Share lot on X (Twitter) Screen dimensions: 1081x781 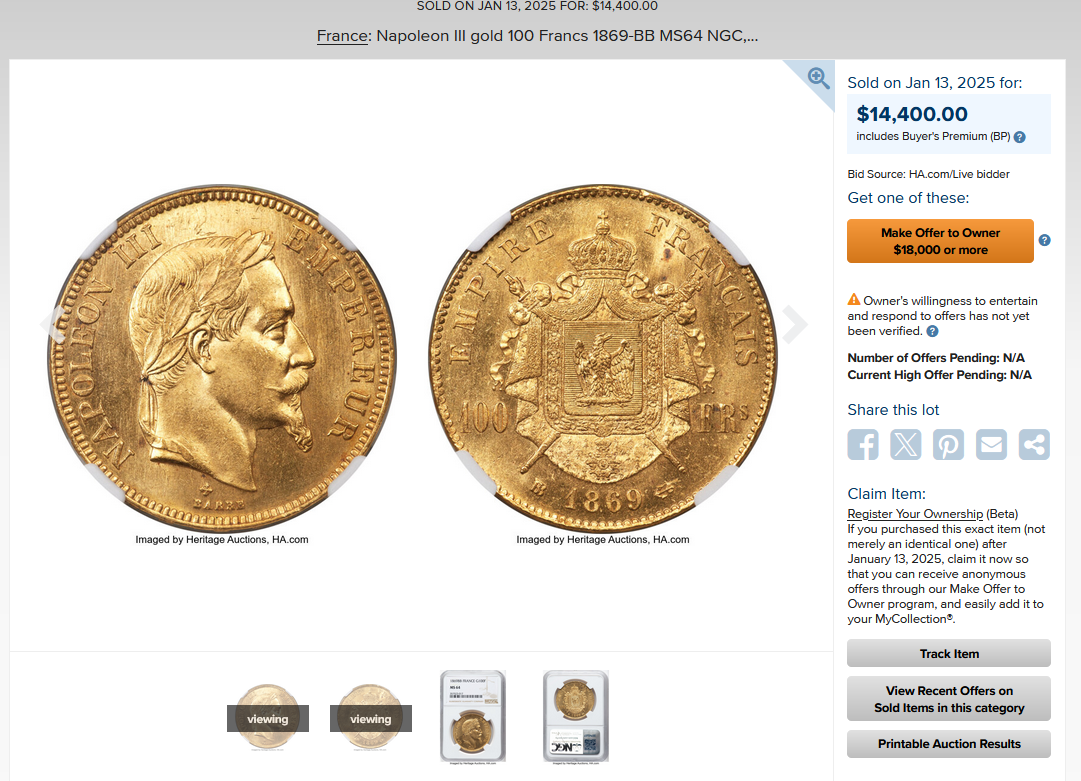point(905,445)
